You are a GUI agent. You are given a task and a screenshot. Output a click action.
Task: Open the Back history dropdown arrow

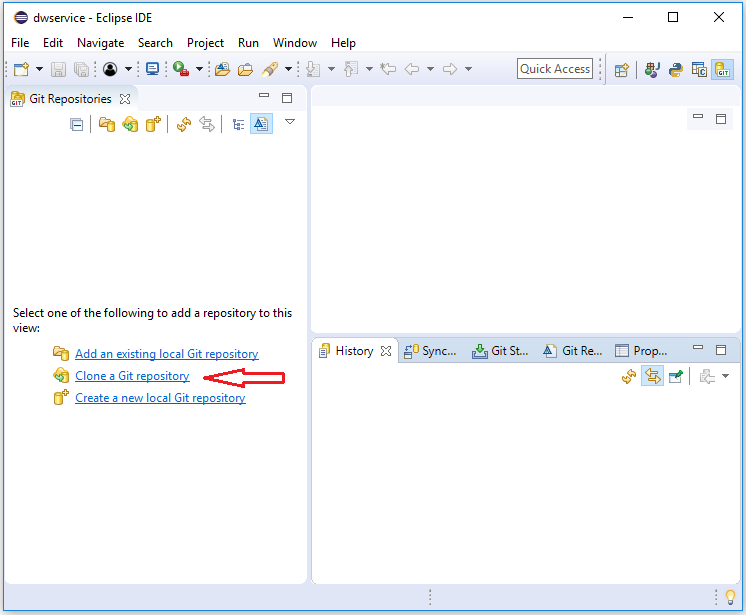(430, 69)
